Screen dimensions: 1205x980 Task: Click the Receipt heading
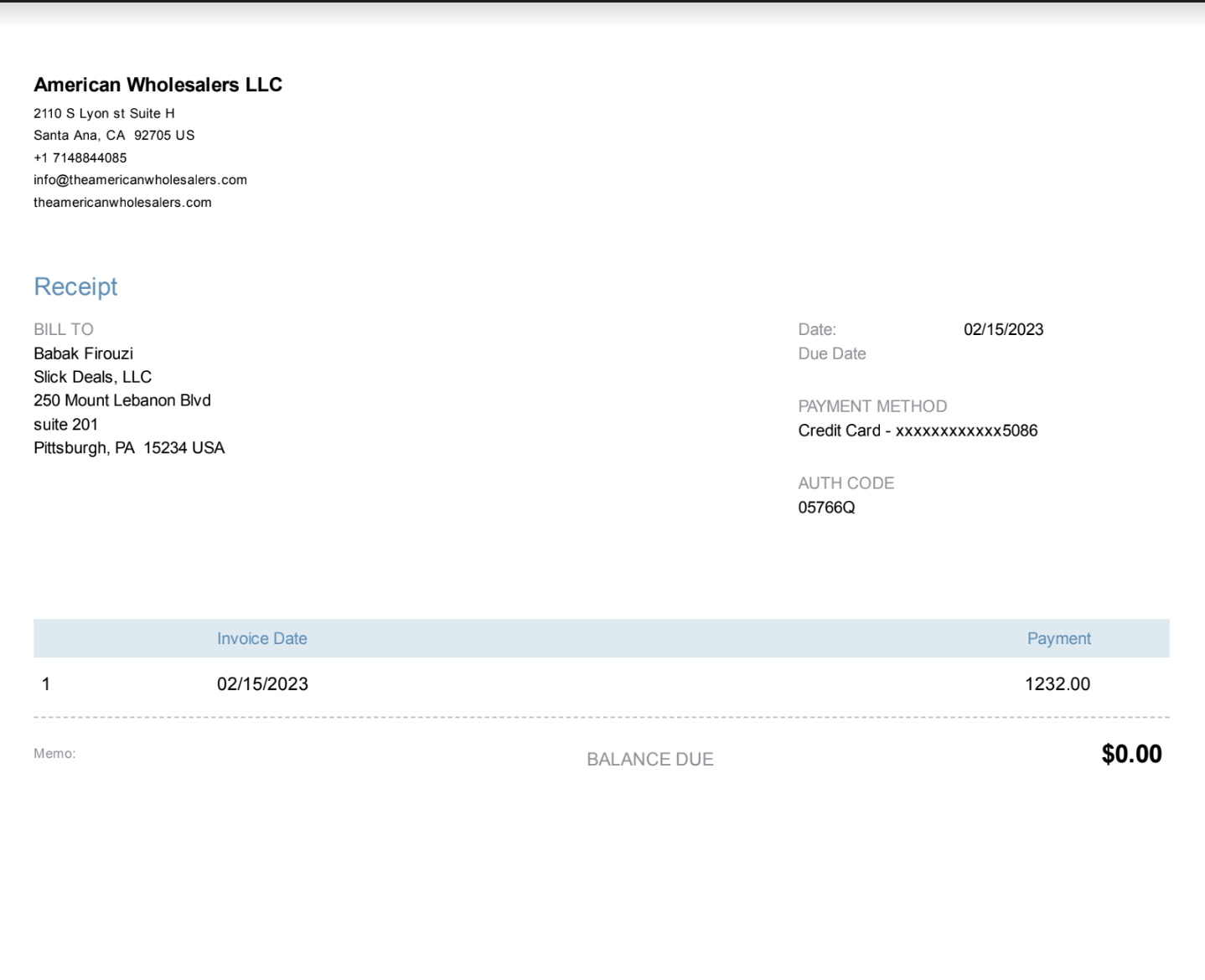pos(75,286)
